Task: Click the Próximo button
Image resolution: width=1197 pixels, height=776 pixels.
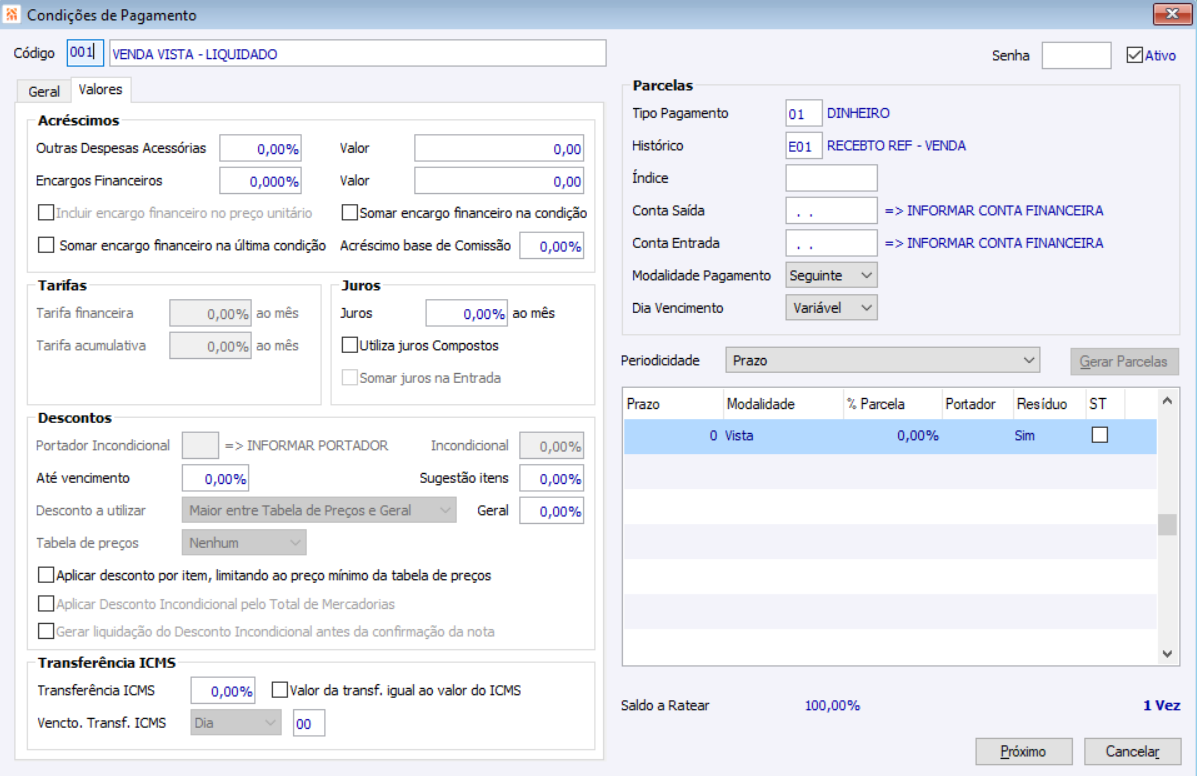Action: [1023, 752]
